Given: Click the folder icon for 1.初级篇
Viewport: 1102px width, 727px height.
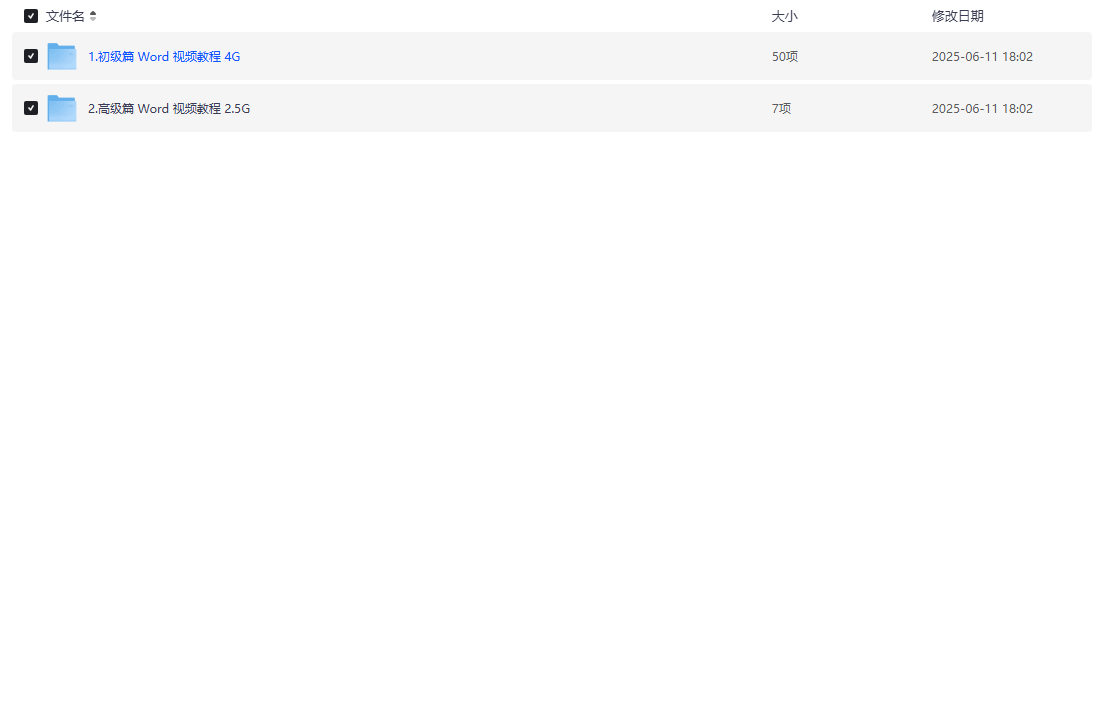Looking at the screenshot, I should 62,56.
